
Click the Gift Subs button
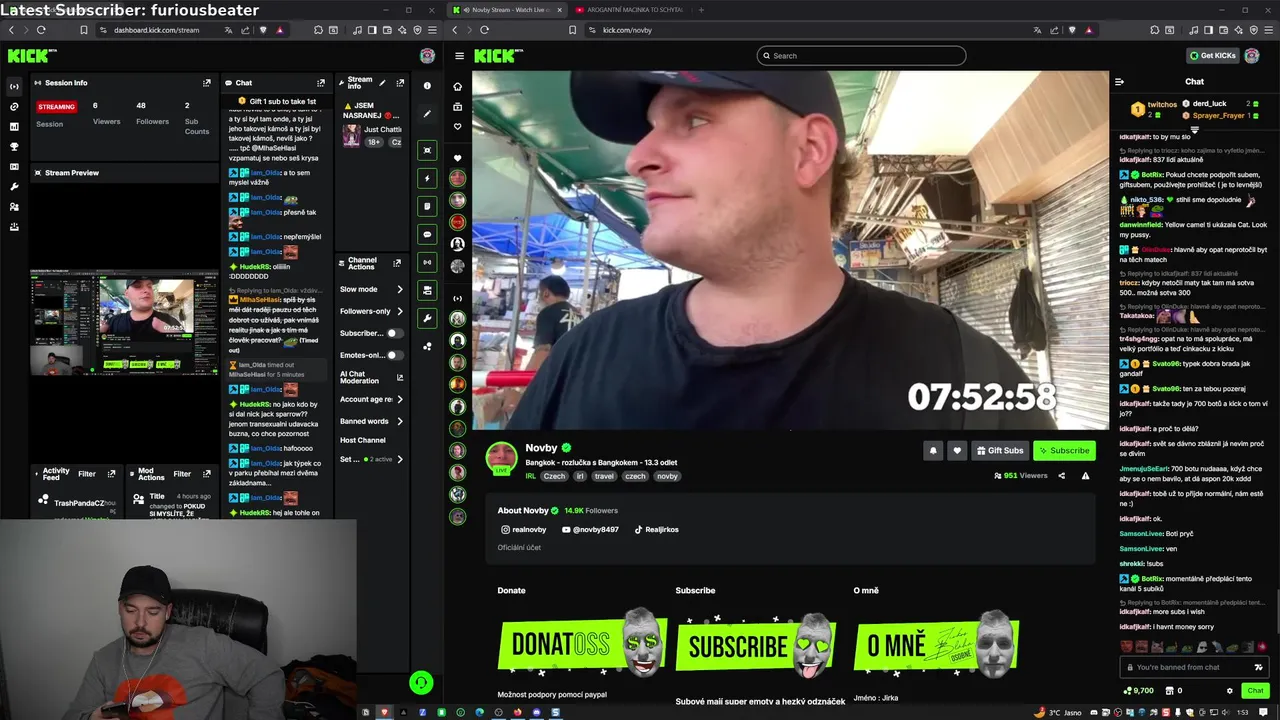coord(1000,451)
